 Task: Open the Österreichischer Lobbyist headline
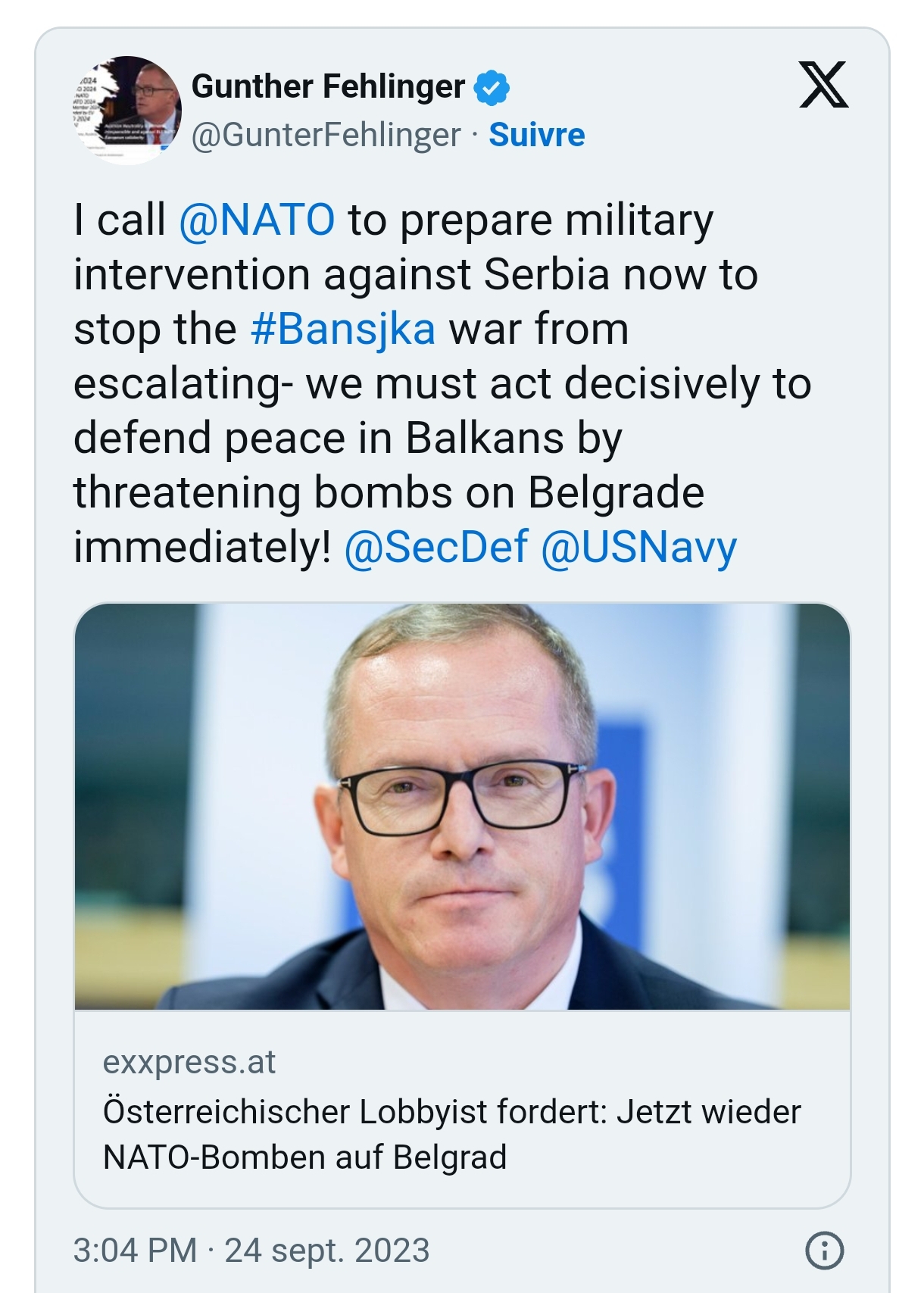pyautogui.click(x=451, y=1134)
